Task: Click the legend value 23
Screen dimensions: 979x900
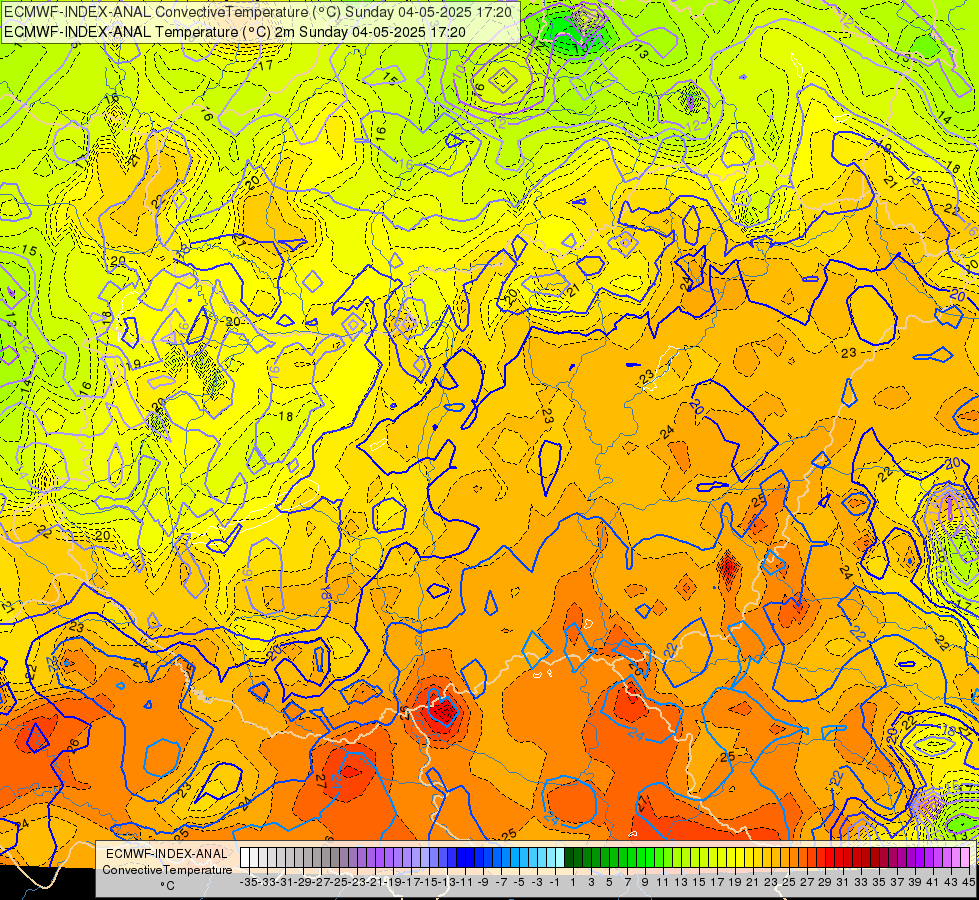Action: pyautogui.click(x=770, y=882)
